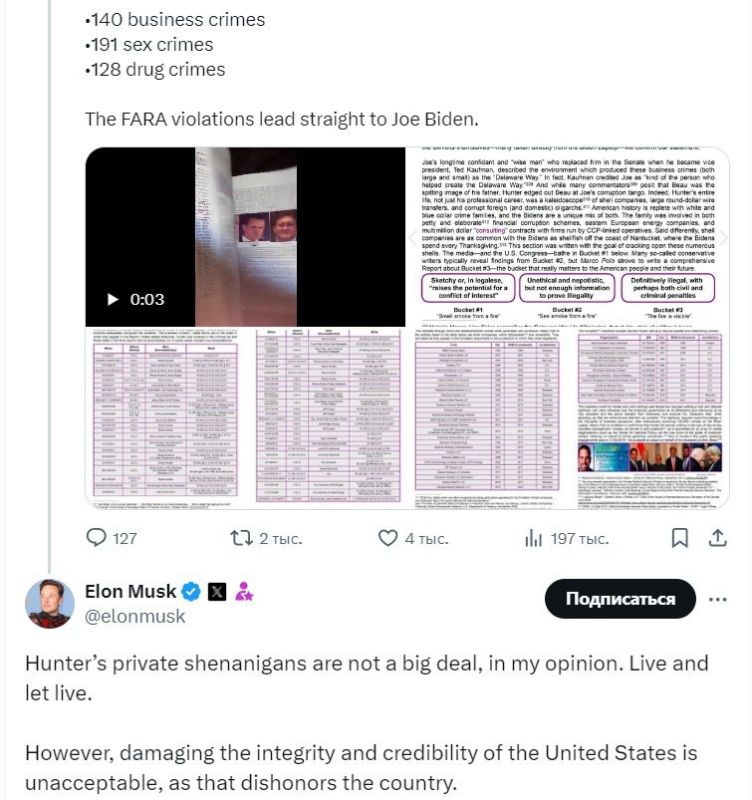Open Elon Musk's profile picture
The width and height of the screenshot is (752, 800).
click(x=49, y=603)
